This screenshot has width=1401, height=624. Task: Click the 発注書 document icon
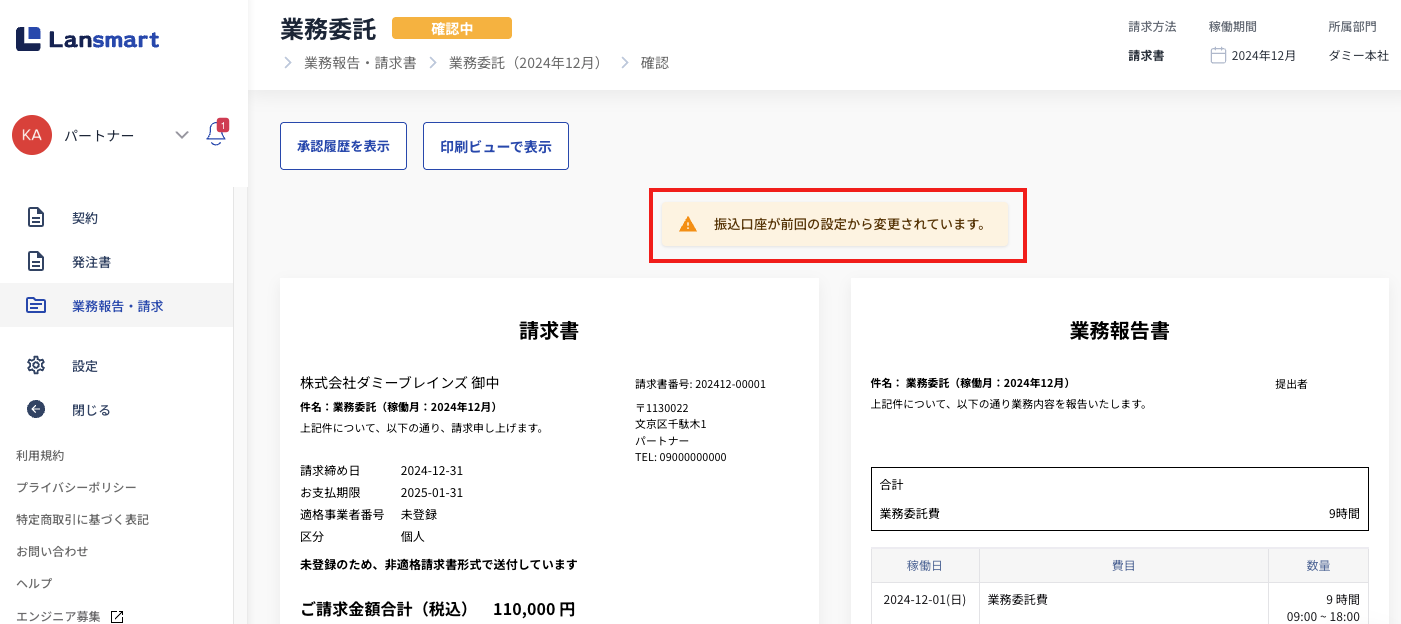point(36,261)
